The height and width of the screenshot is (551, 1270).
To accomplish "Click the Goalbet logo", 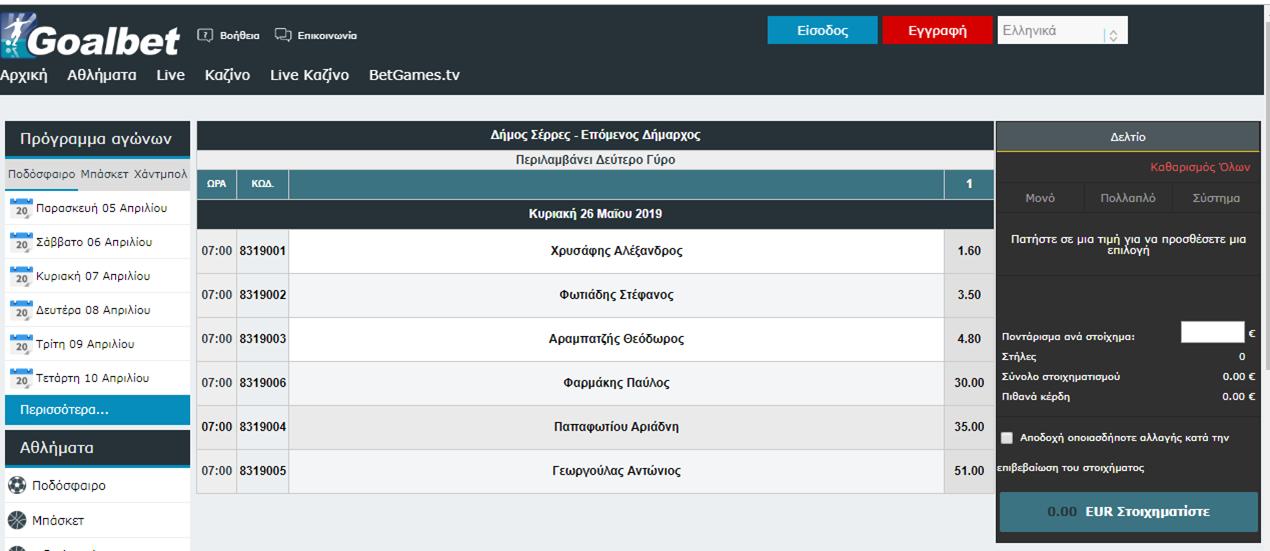I will [90, 38].
